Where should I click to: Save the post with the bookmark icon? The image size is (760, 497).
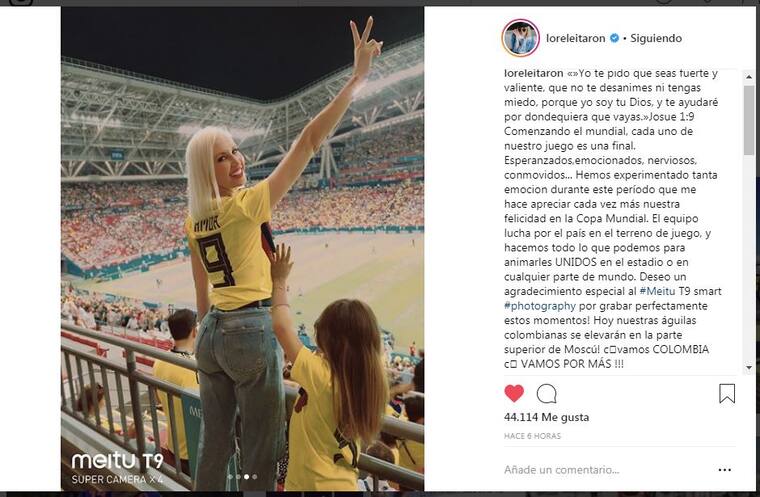[x=727, y=393]
